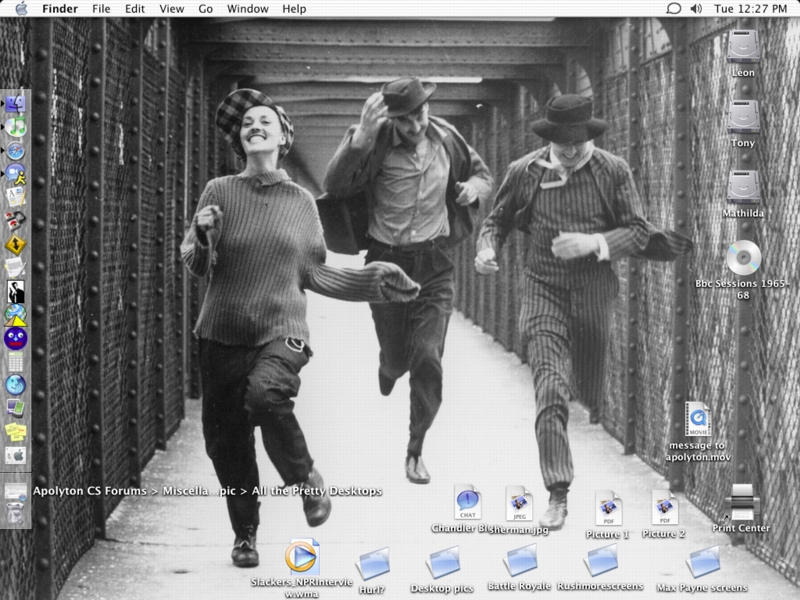Click the iTunes icon in the Dock
The height and width of the screenshot is (600, 800).
tap(15, 127)
